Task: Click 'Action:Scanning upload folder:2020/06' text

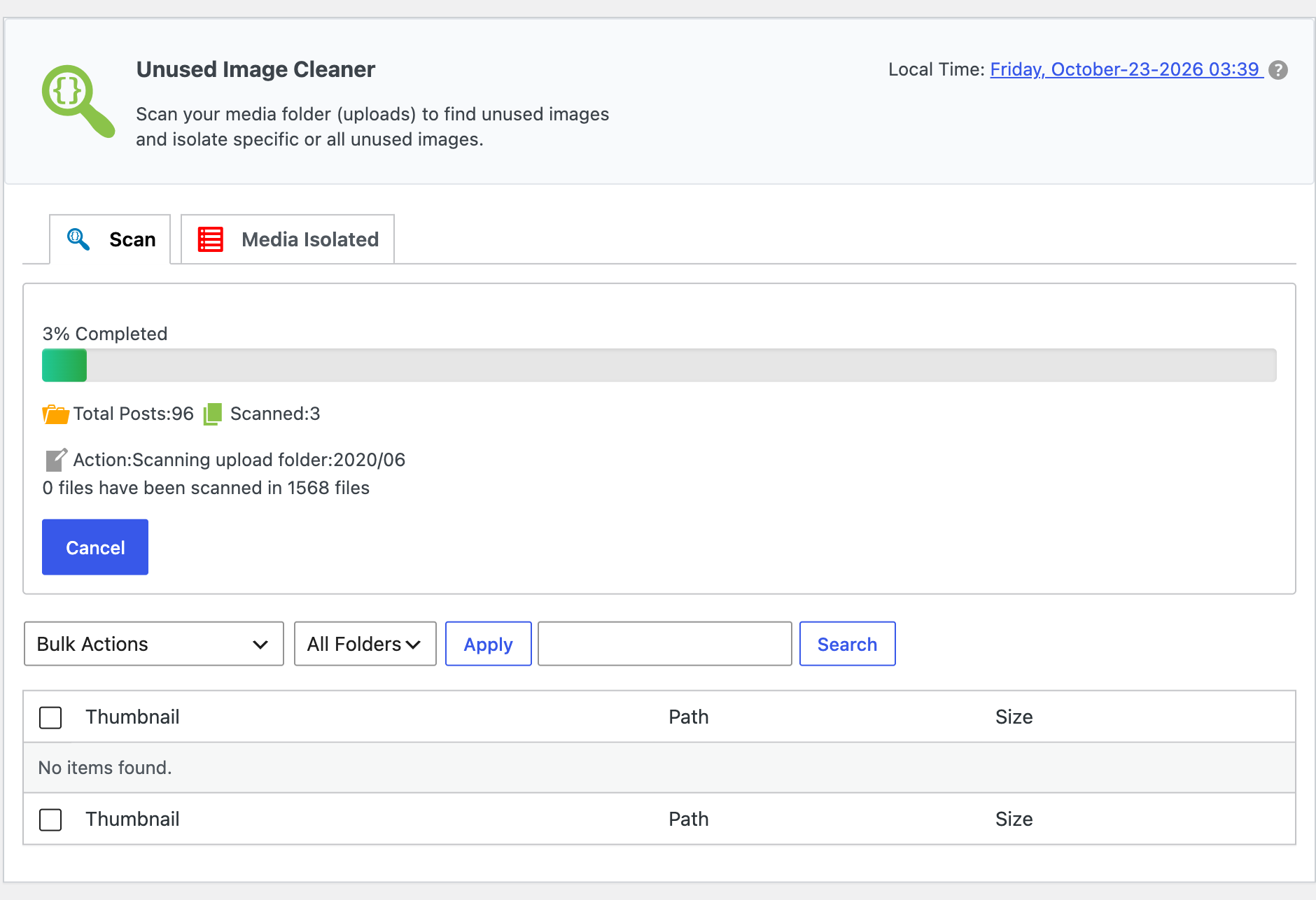Action: point(239,460)
